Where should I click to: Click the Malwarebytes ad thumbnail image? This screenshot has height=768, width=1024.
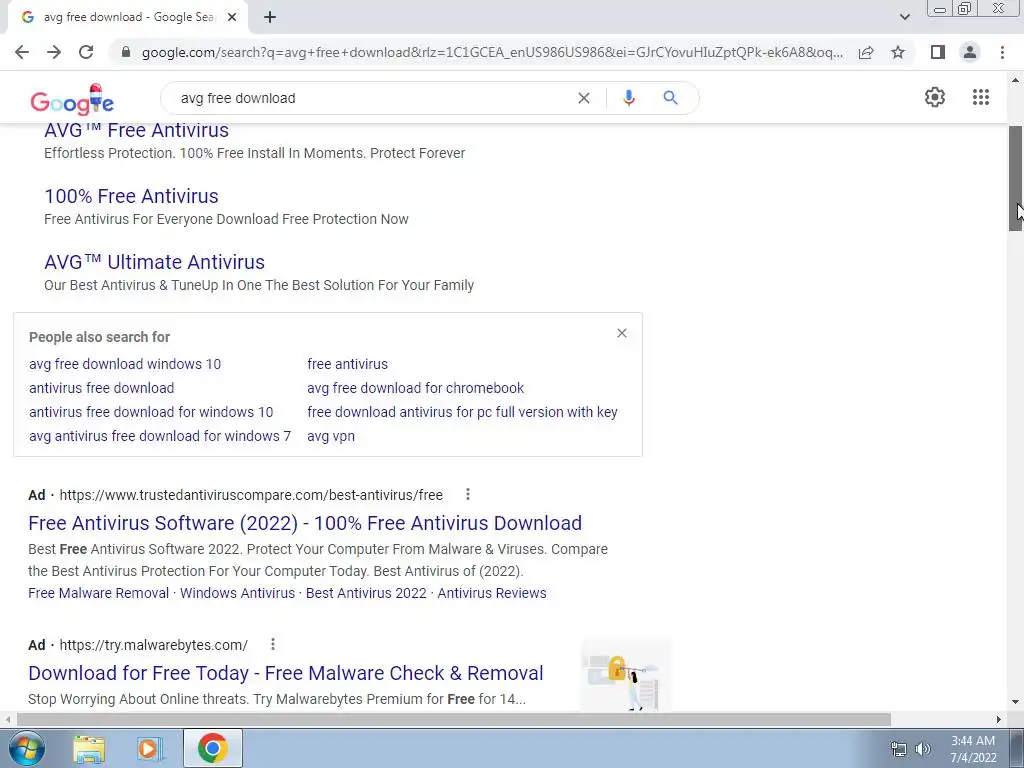tap(626, 676)
